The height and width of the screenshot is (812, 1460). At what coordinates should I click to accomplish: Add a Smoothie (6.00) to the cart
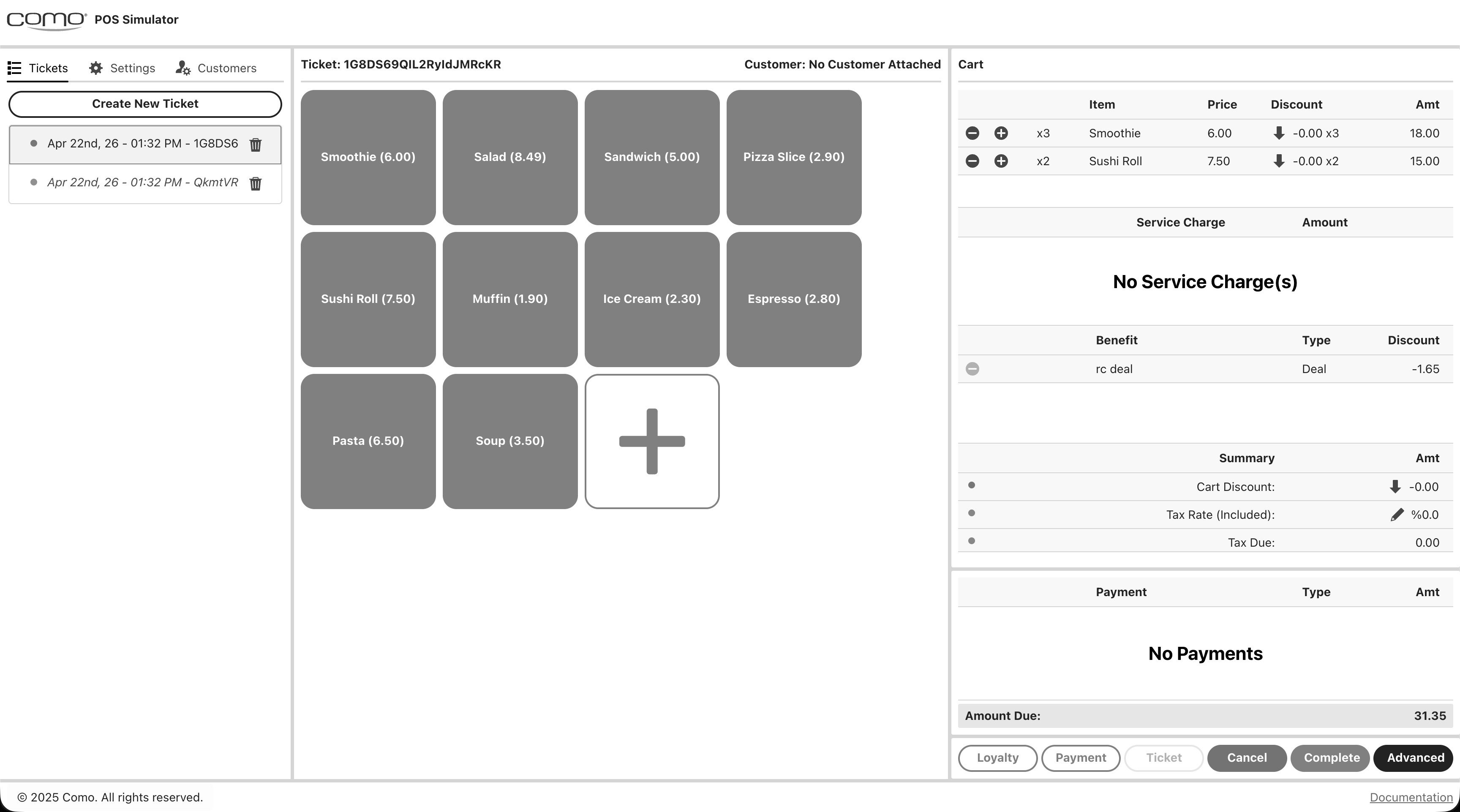(x=368, y=158)
